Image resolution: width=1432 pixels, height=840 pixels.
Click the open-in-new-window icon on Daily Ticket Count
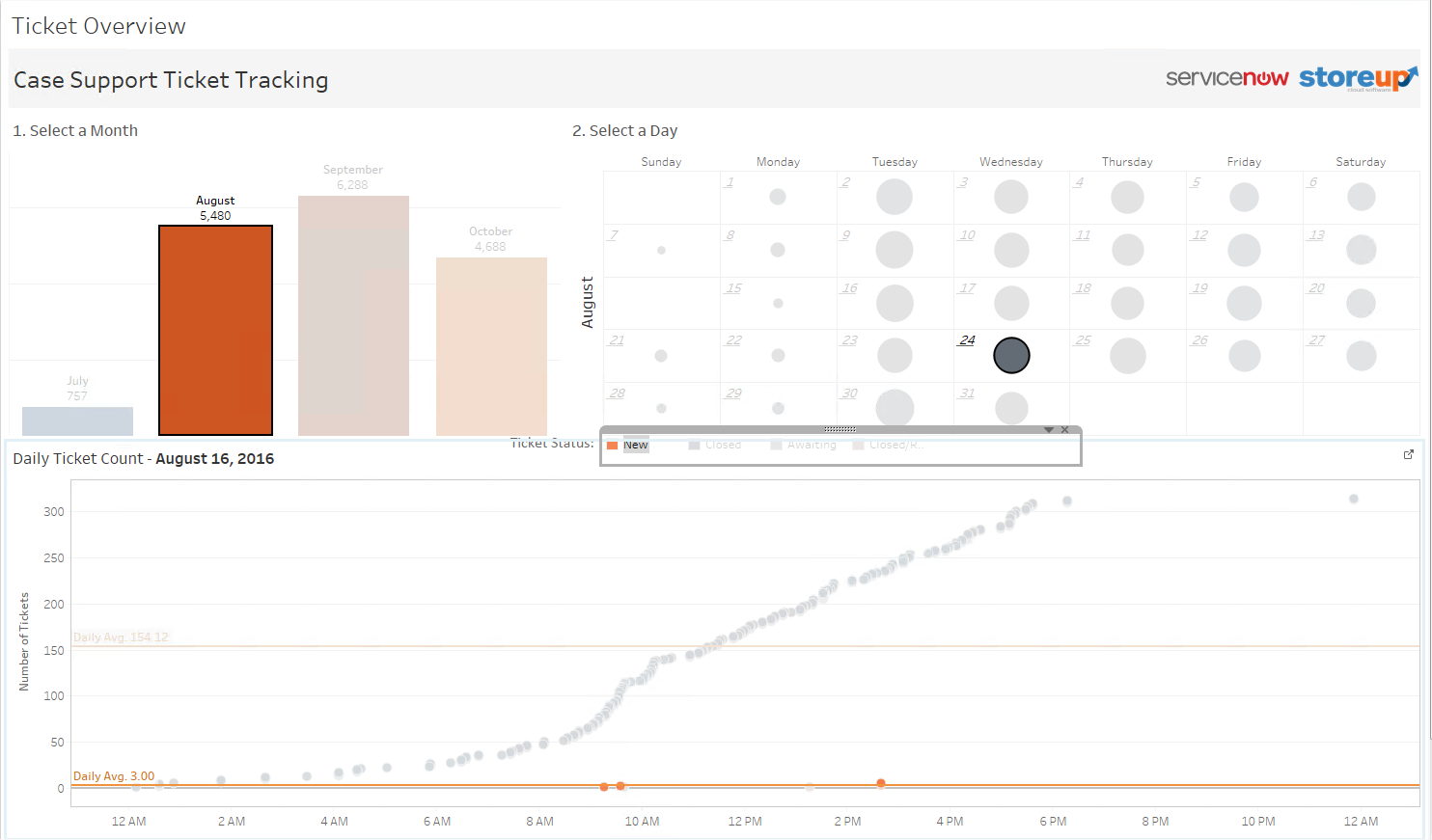[x=1409, y=453]
